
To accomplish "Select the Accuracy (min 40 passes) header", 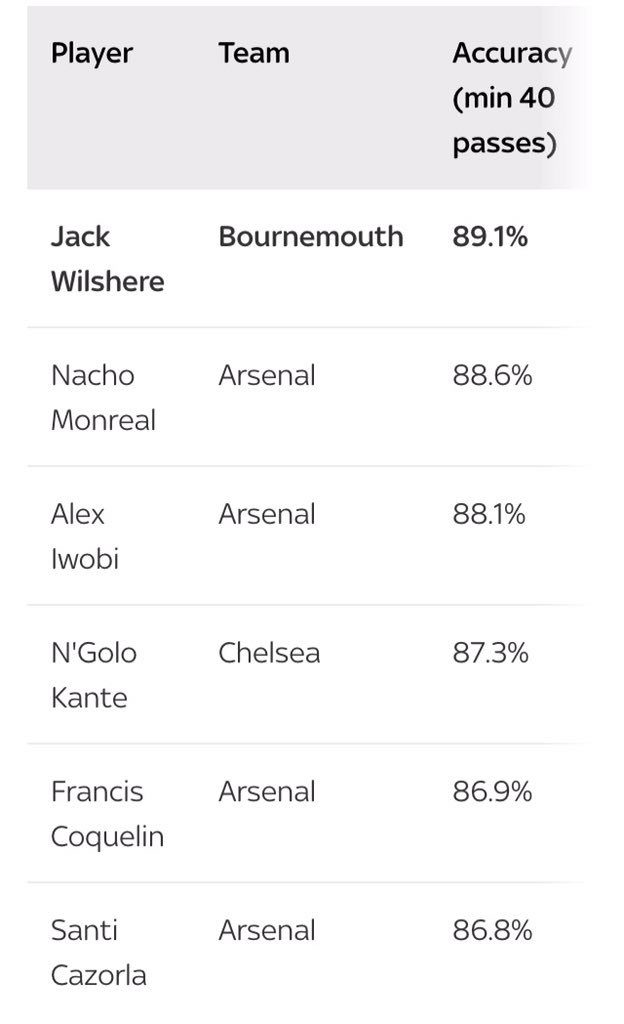I will 511,98.
